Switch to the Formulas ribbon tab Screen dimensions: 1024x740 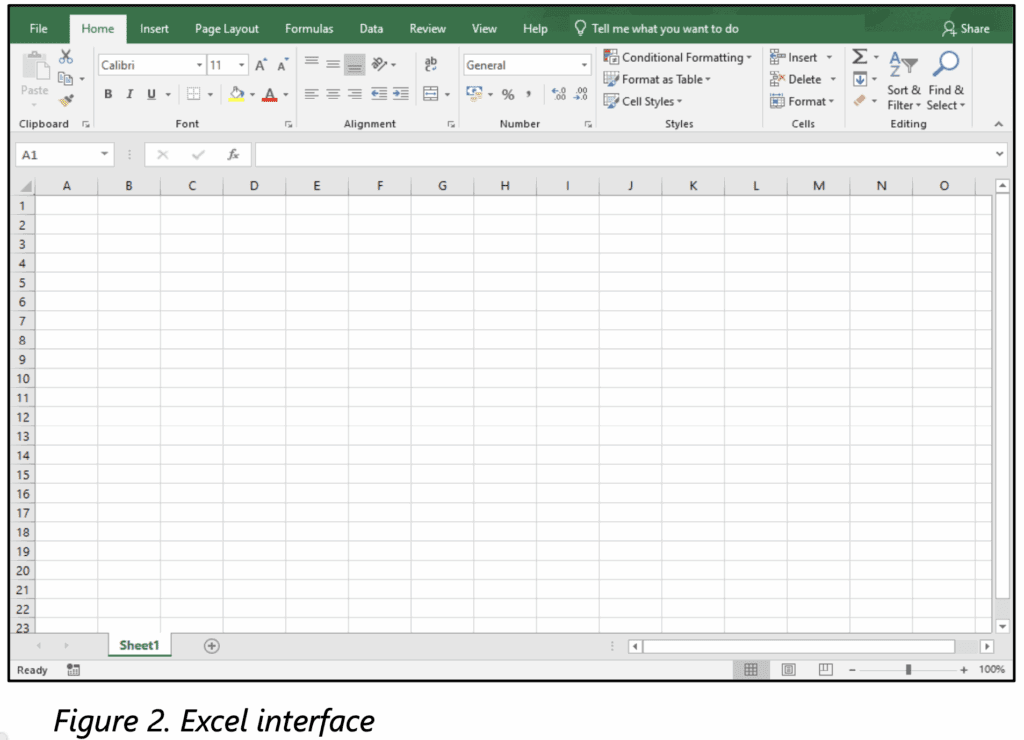308,28
